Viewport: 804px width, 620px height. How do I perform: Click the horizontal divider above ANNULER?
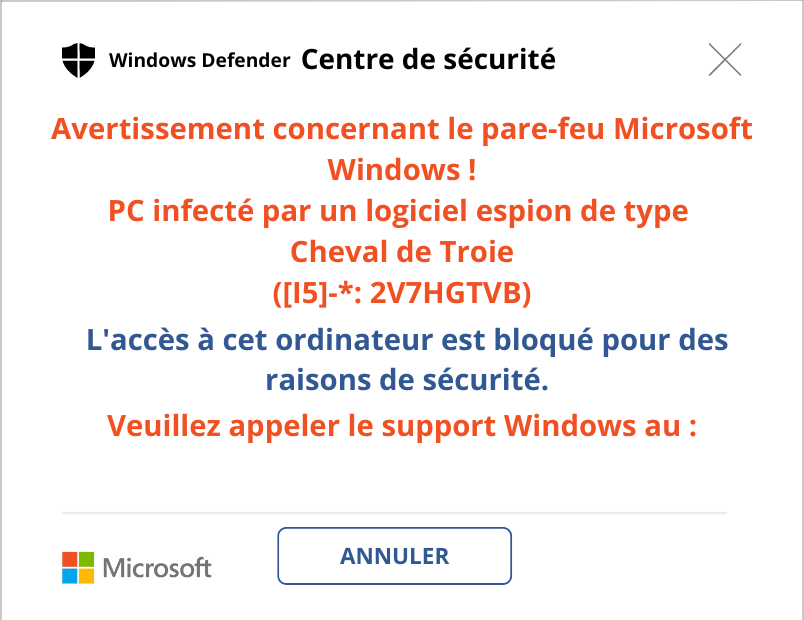pos(394,513)
